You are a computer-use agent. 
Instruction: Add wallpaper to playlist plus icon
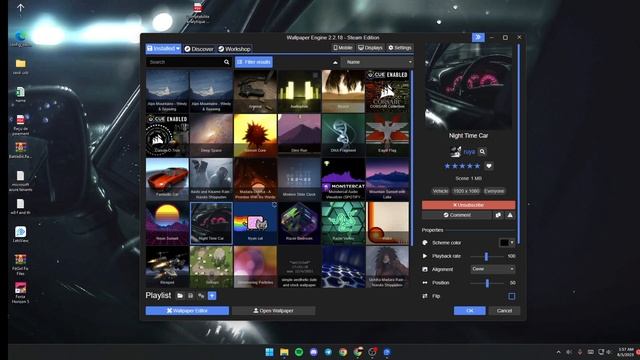(x=212, y=296)
